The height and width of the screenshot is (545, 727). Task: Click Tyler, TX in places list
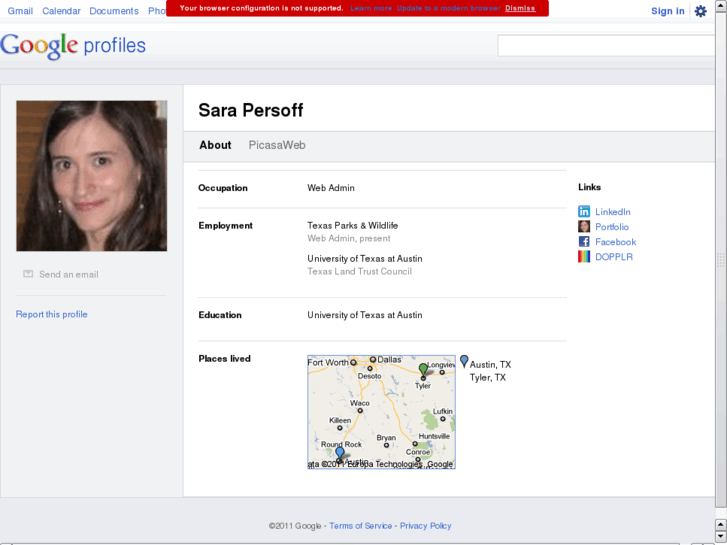[487, 378]
